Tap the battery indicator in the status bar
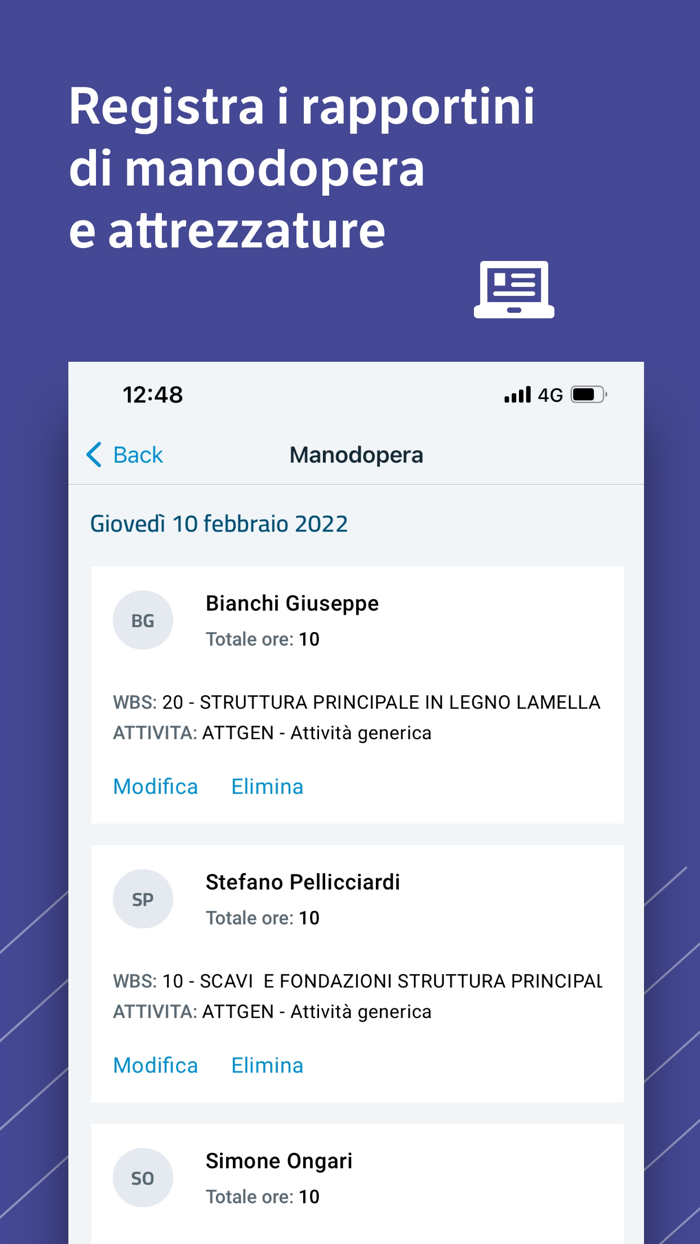The height and width of the screenshot is (1244, 700). pos(586,394)
